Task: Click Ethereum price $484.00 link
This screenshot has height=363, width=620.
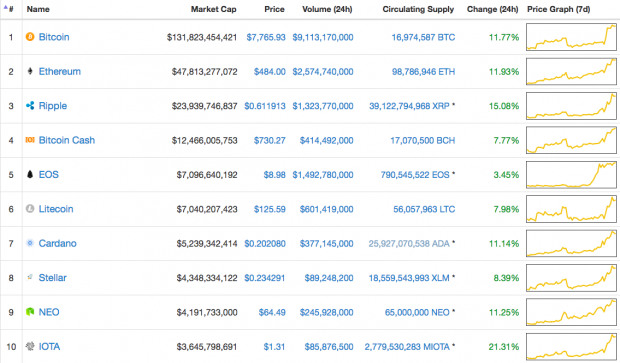Action: (269, 72)
